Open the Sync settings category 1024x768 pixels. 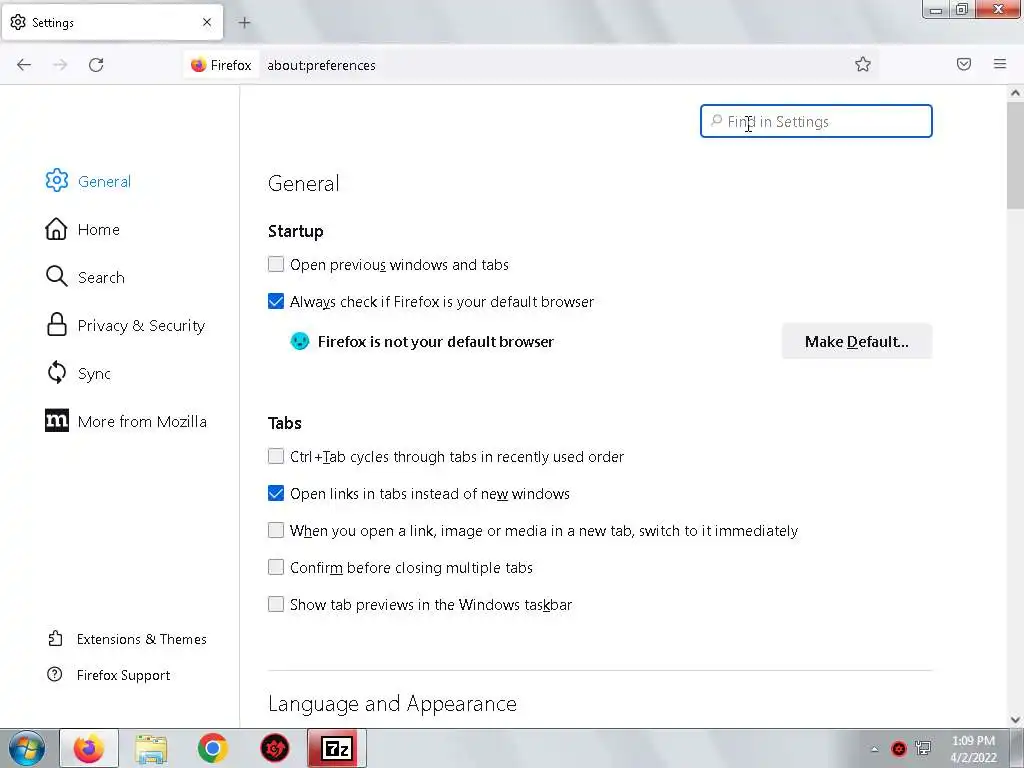coord(93,374)
